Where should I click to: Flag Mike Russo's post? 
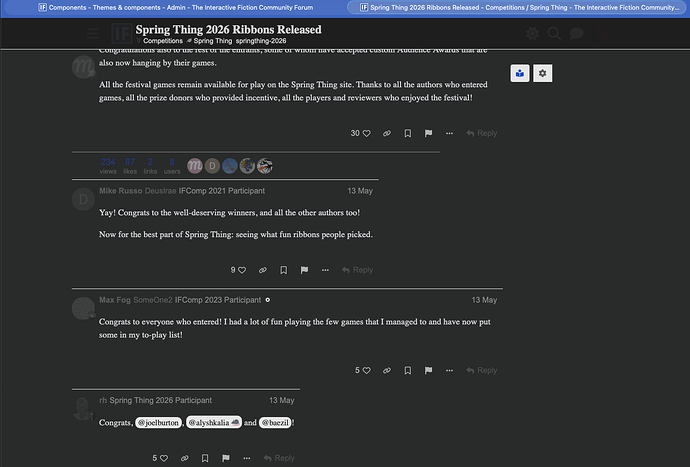coord(305,270)
